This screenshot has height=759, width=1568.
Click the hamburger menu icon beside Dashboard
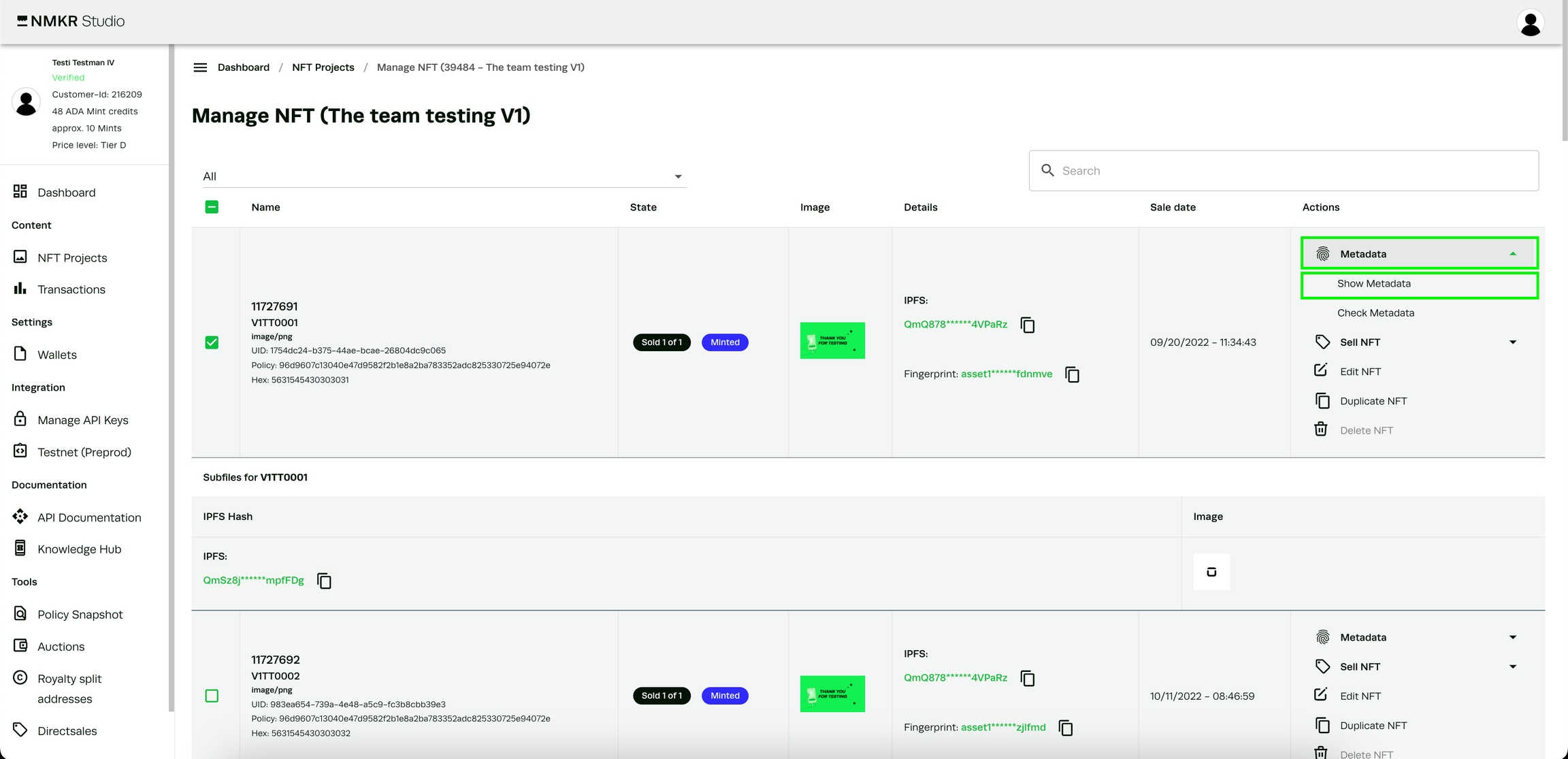pos(200,67)
